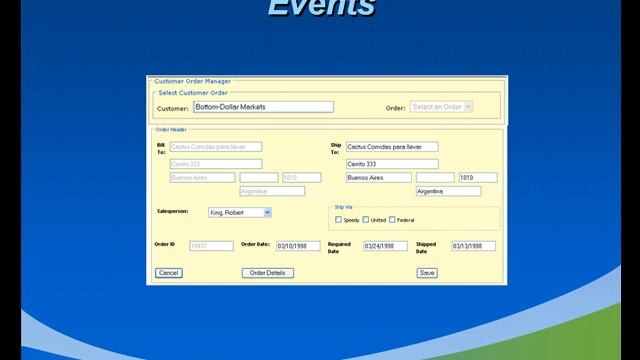Click the Events slide heading
Screen dimensions: 640x360
click(321, 7)
